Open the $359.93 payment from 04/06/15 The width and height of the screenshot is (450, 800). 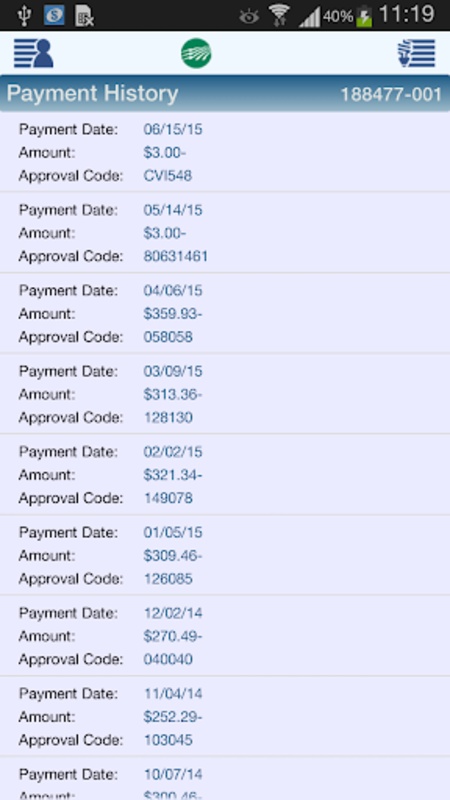225,313
